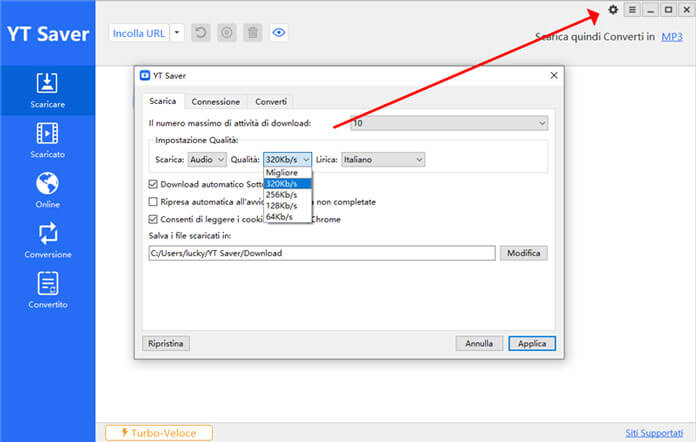
Task: Click the download folder path field
Action: point(322,253)
